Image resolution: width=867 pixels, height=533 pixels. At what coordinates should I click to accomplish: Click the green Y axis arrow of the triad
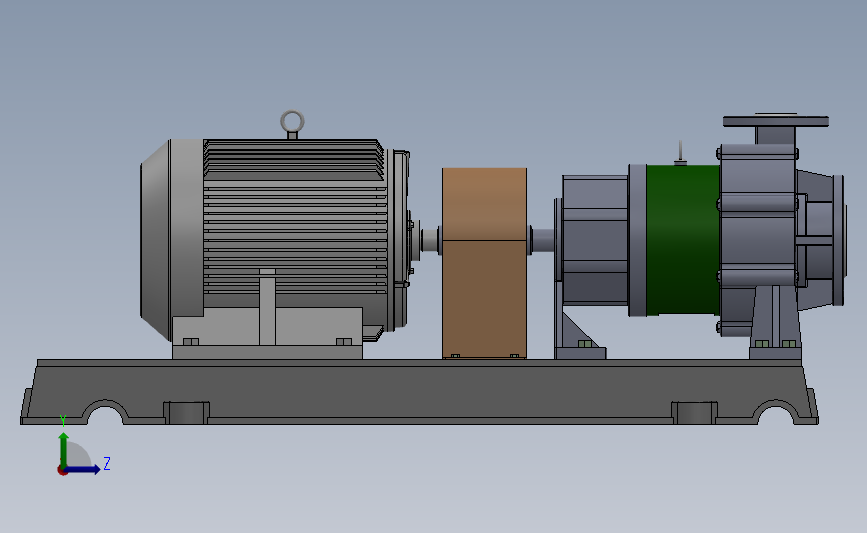pos(64,449)
